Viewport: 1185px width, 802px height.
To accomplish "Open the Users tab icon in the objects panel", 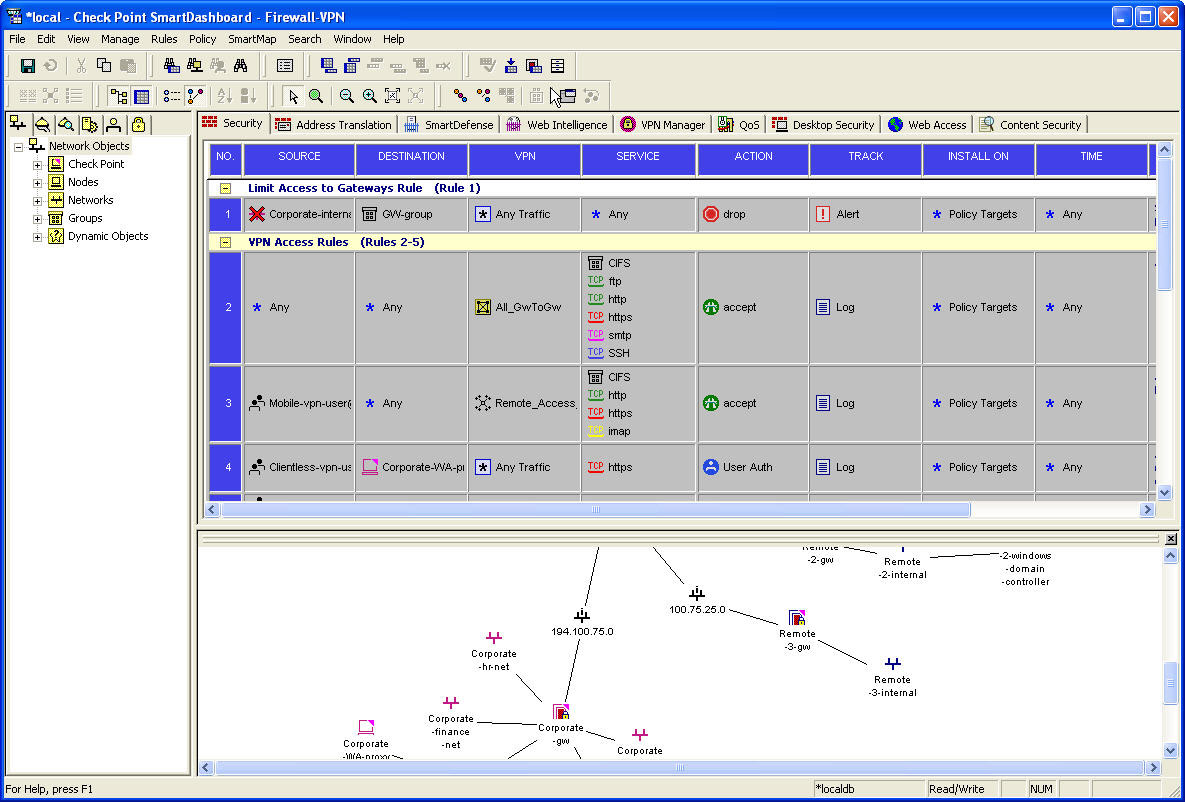I will (x=114, y=124).
